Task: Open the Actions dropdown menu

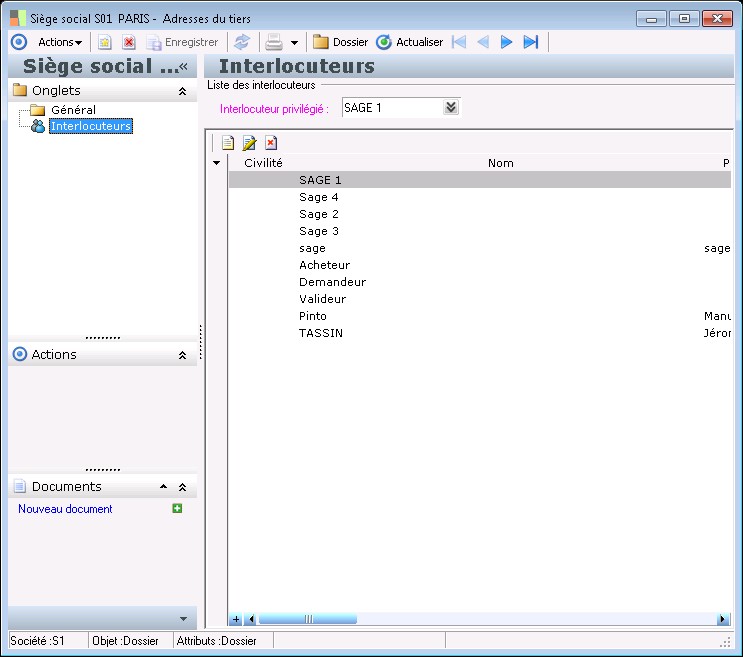Action: pyautogui.click(x=60, y=42)
